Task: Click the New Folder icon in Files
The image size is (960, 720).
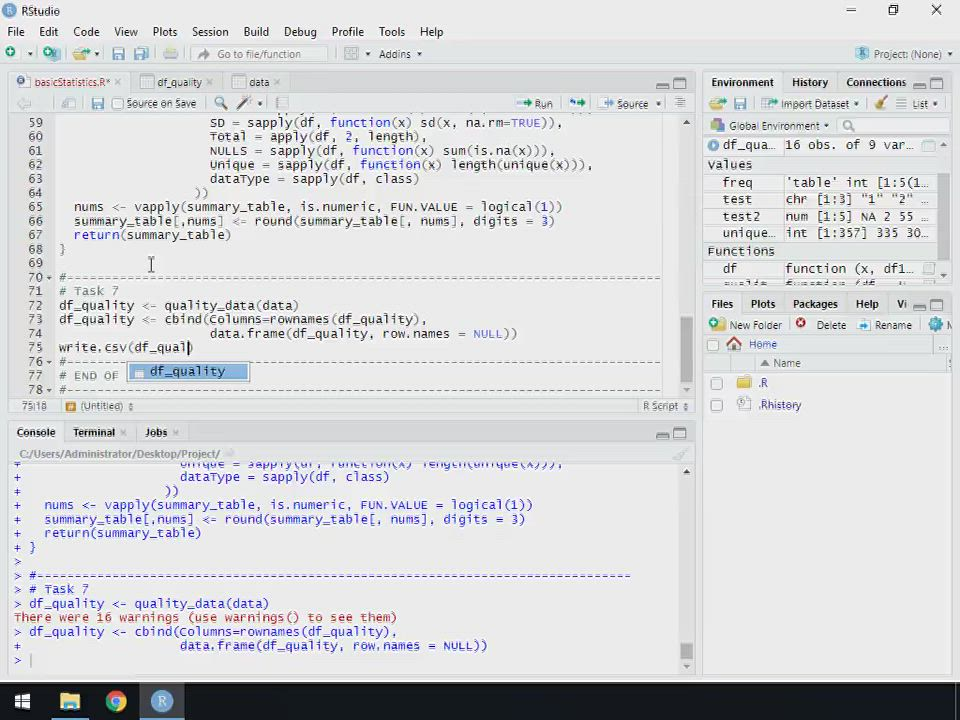Action: point(717,324)
